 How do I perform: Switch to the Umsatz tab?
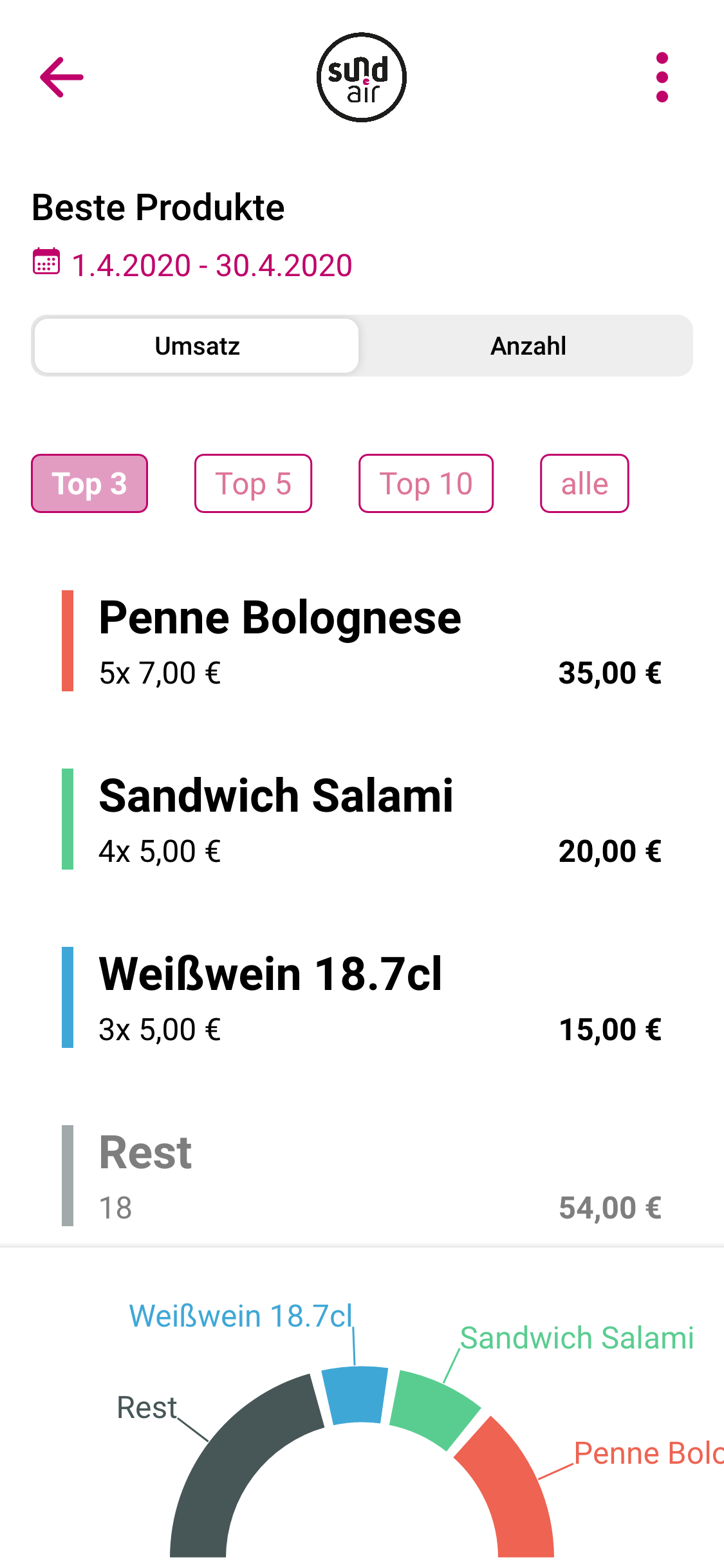[197, 346]
